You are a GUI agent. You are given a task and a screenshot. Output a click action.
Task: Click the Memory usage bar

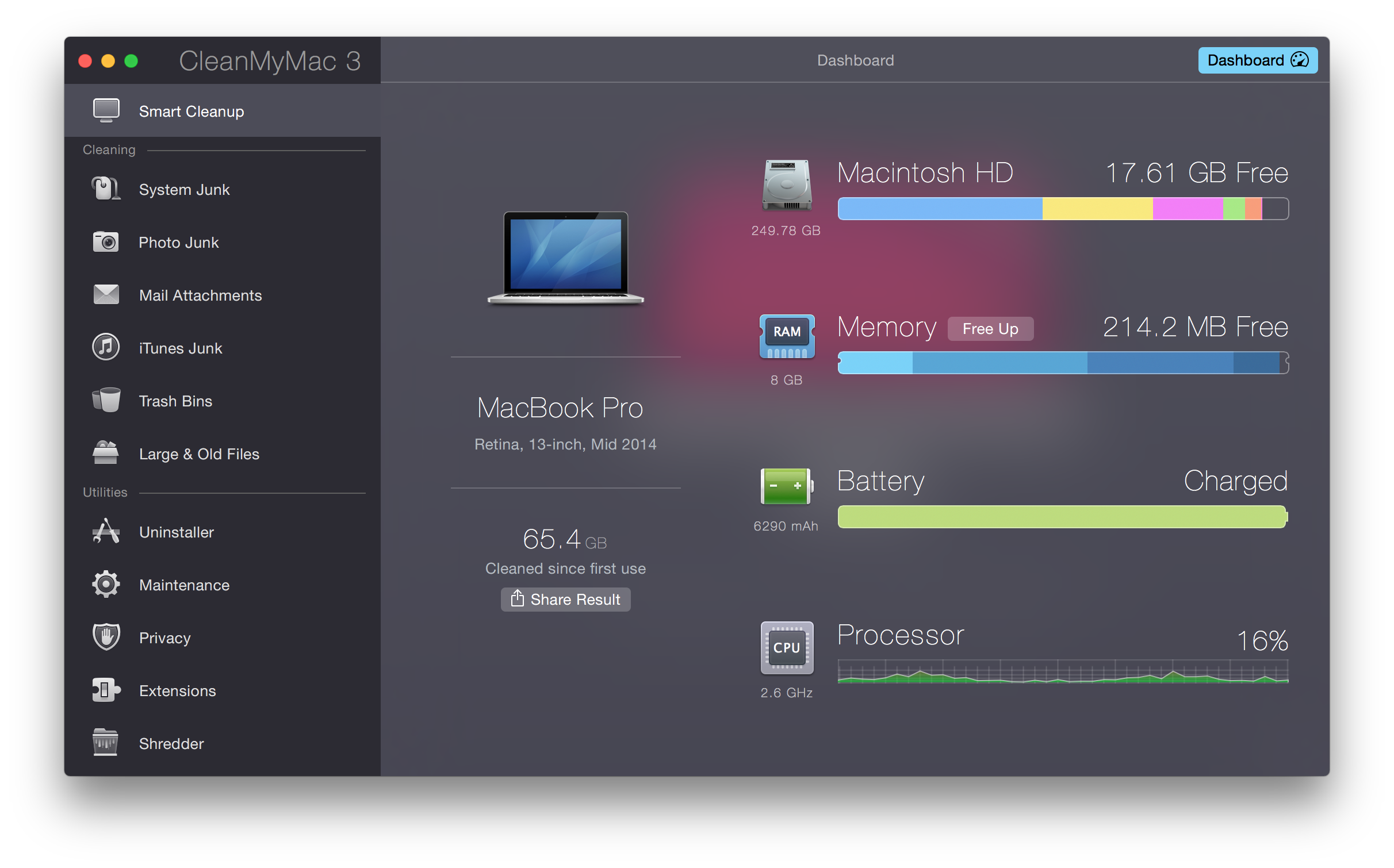click(x=1063, y=363)
